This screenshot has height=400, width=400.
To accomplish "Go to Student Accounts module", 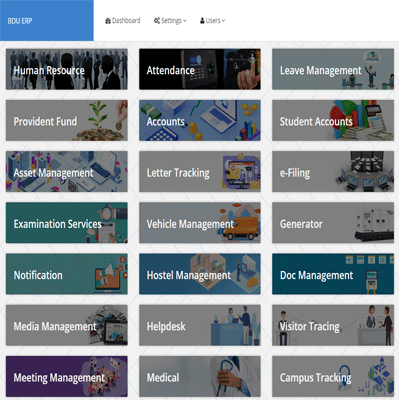I will pos(333,120).
